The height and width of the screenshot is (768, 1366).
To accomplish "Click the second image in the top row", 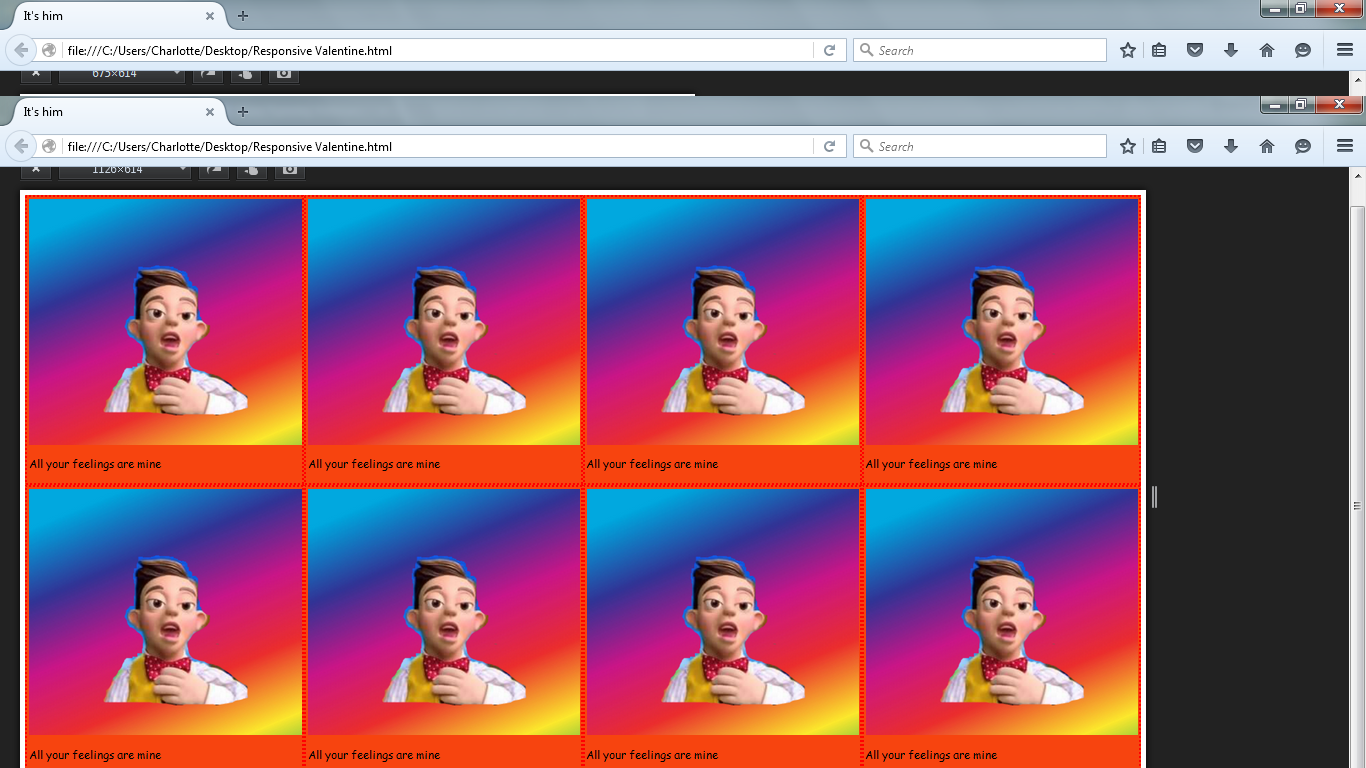I will point(444,322).
